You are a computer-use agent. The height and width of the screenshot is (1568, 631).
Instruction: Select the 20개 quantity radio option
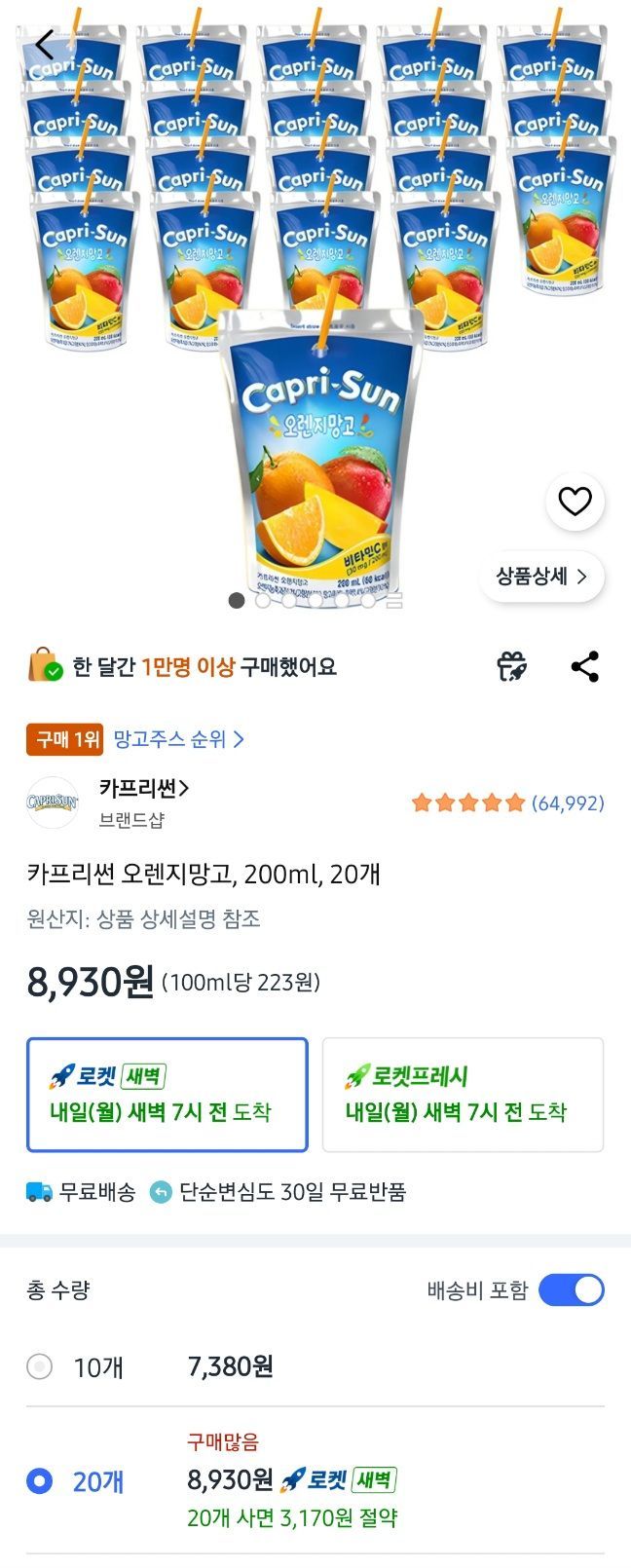(40, 1481)
